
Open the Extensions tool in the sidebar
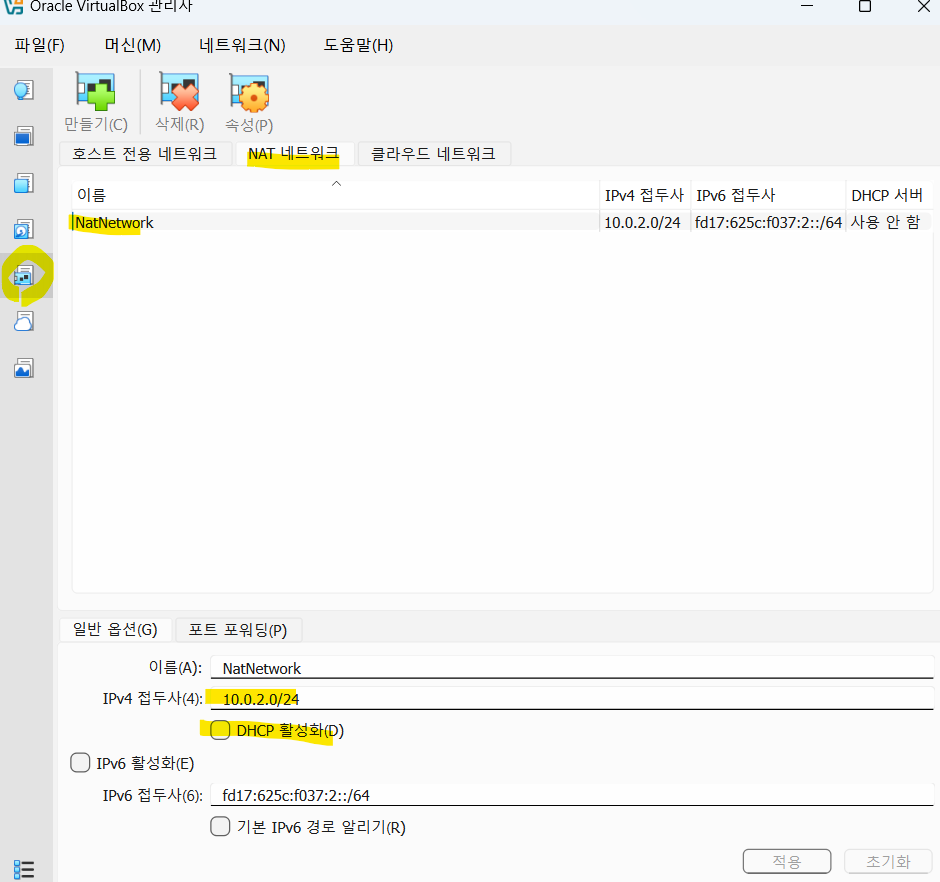click(x=23, y=183)
